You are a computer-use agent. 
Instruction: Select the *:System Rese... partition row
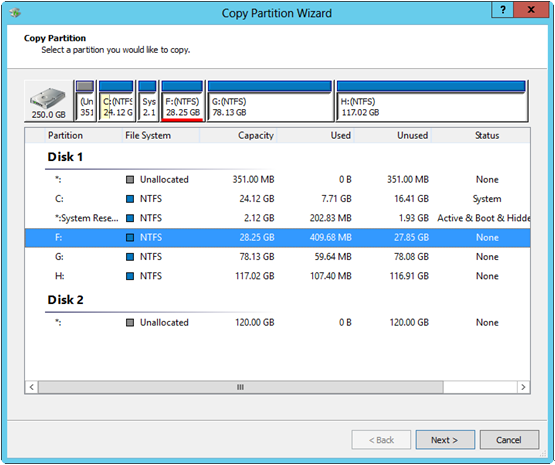tap(278, 218)
